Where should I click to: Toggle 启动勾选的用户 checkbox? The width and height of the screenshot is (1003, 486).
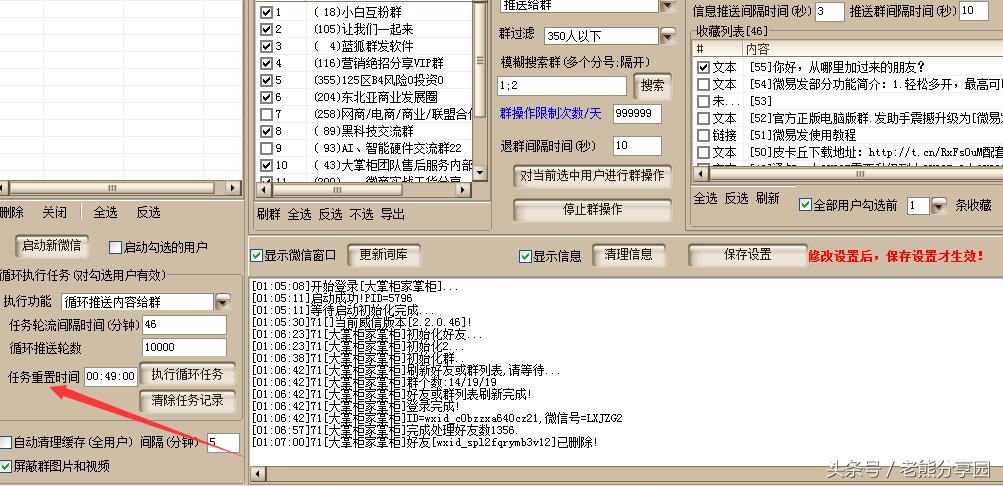tap(115, 247)
